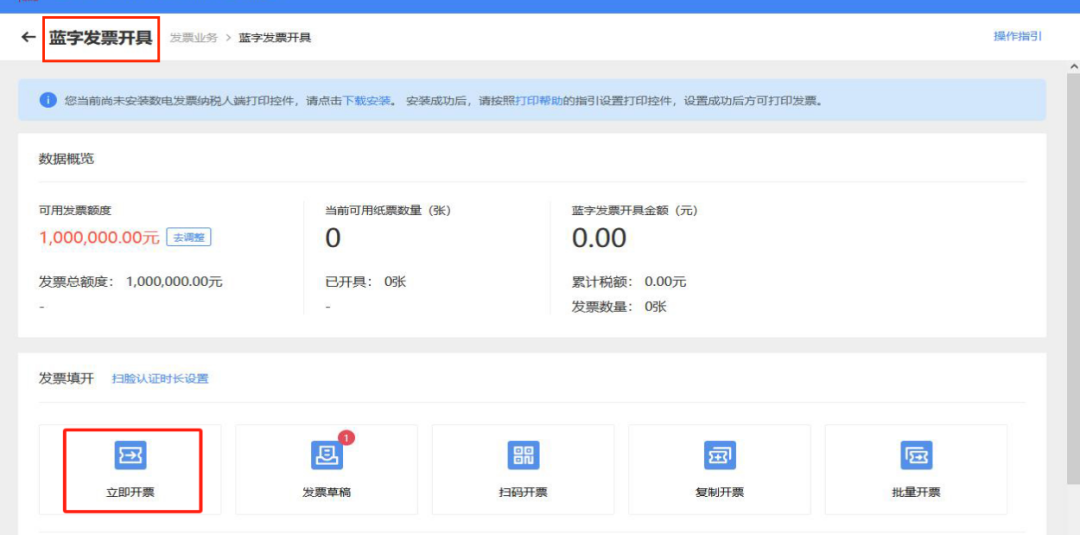Click the back arrow icon

28,37
